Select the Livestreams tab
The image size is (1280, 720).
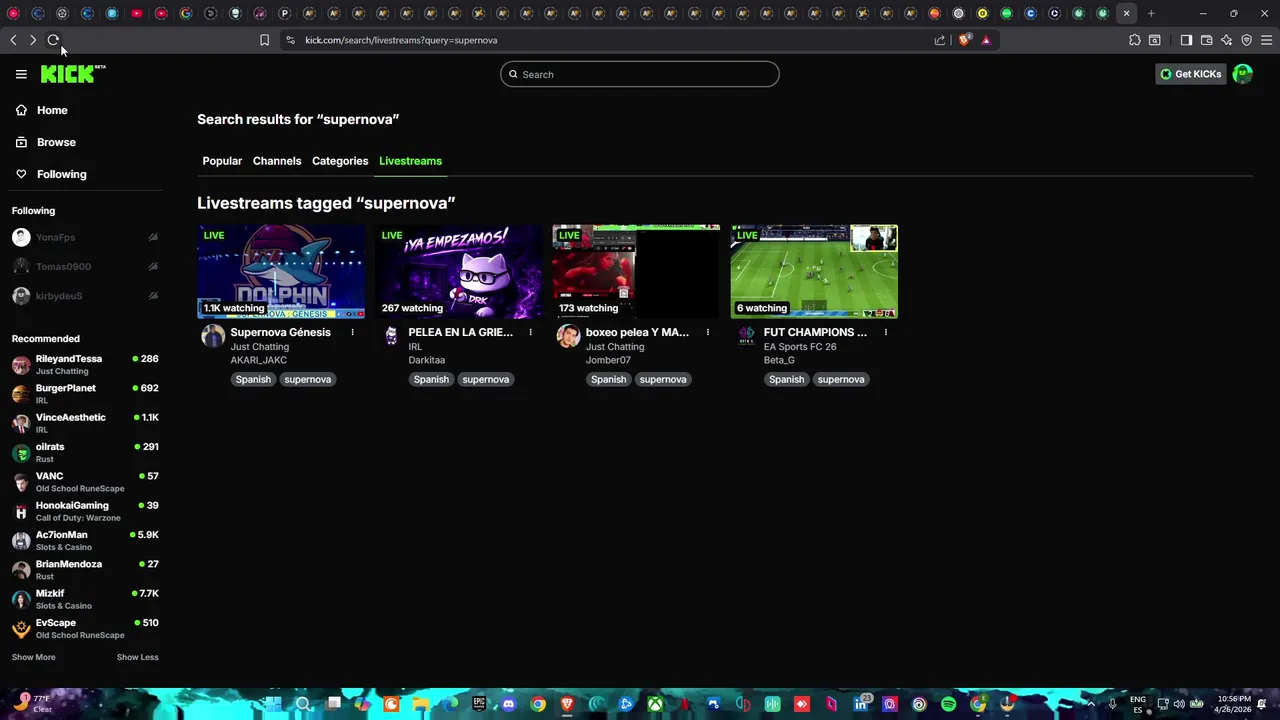tap(410, 161)
